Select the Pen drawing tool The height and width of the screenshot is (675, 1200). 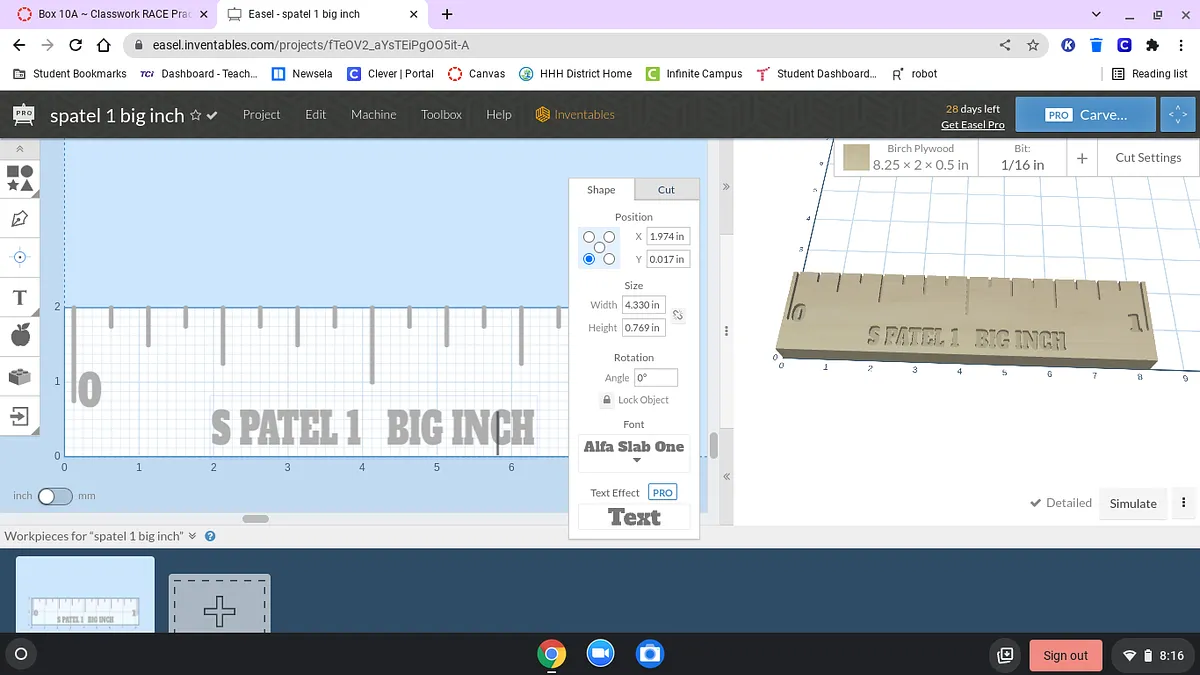click(x=20, y=218)
